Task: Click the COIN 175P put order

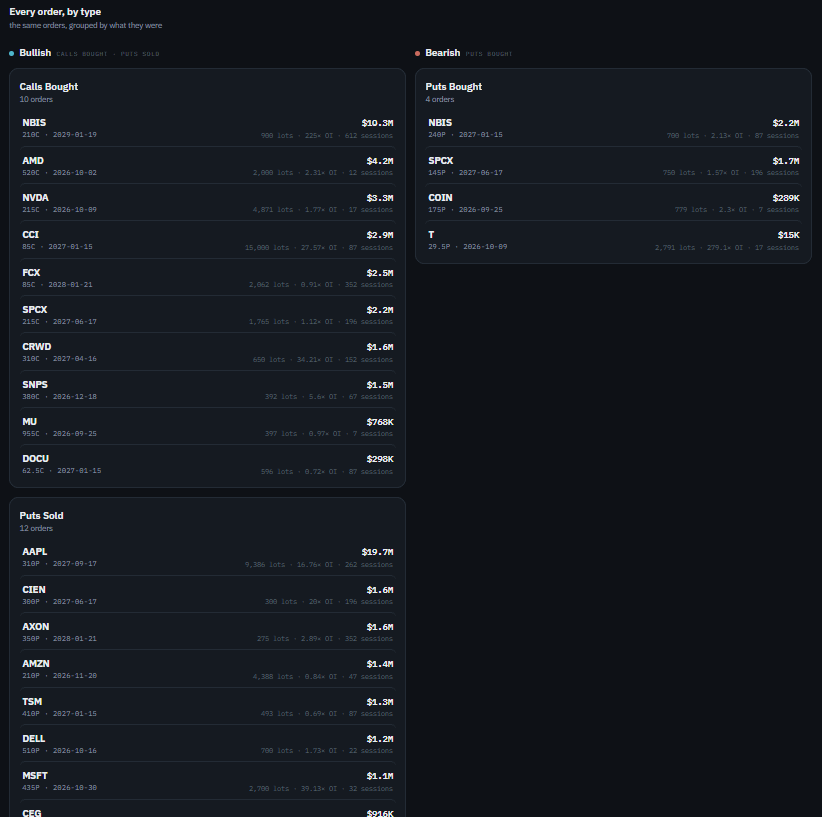Action: tap(613, 203)
